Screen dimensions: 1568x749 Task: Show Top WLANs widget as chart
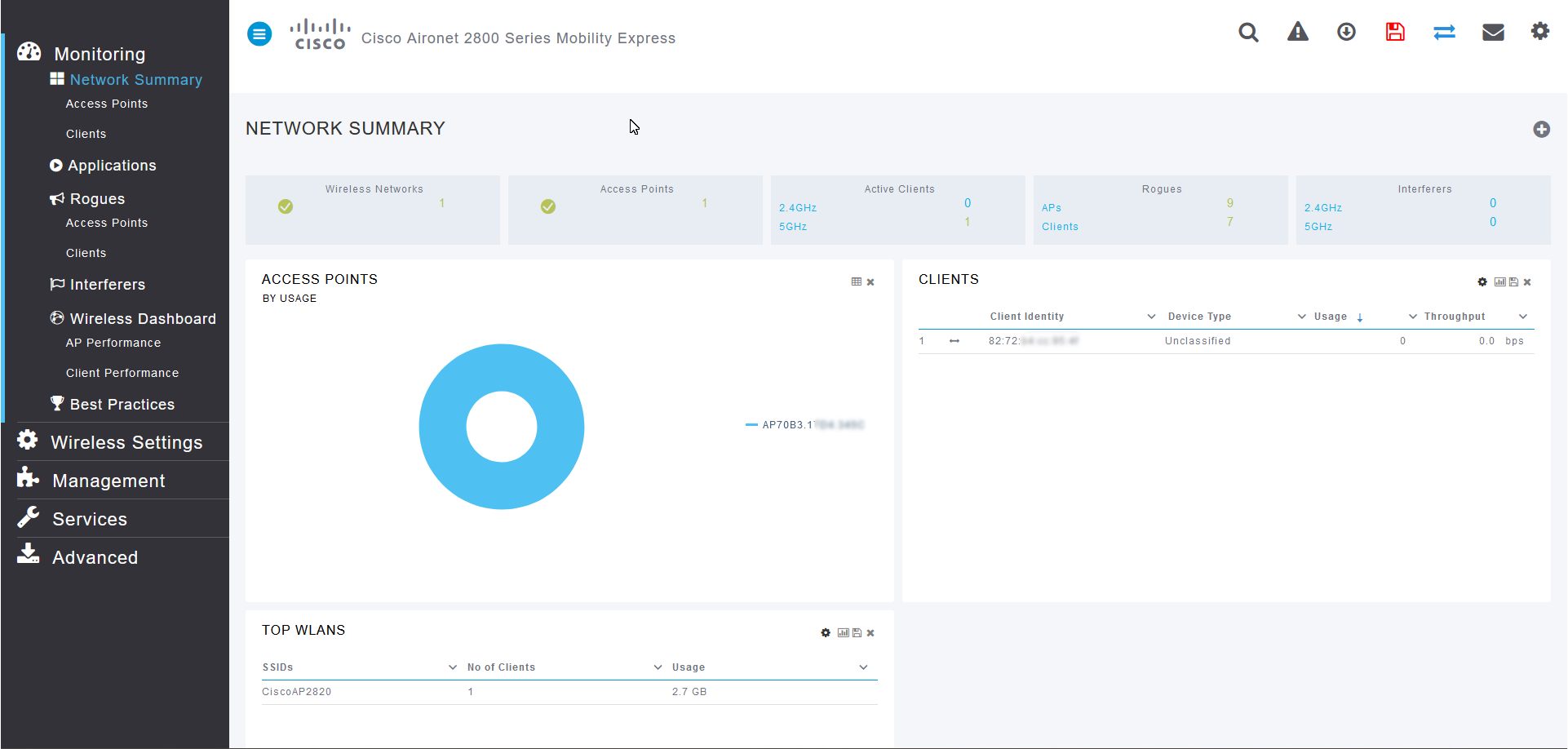click(843, 632)
